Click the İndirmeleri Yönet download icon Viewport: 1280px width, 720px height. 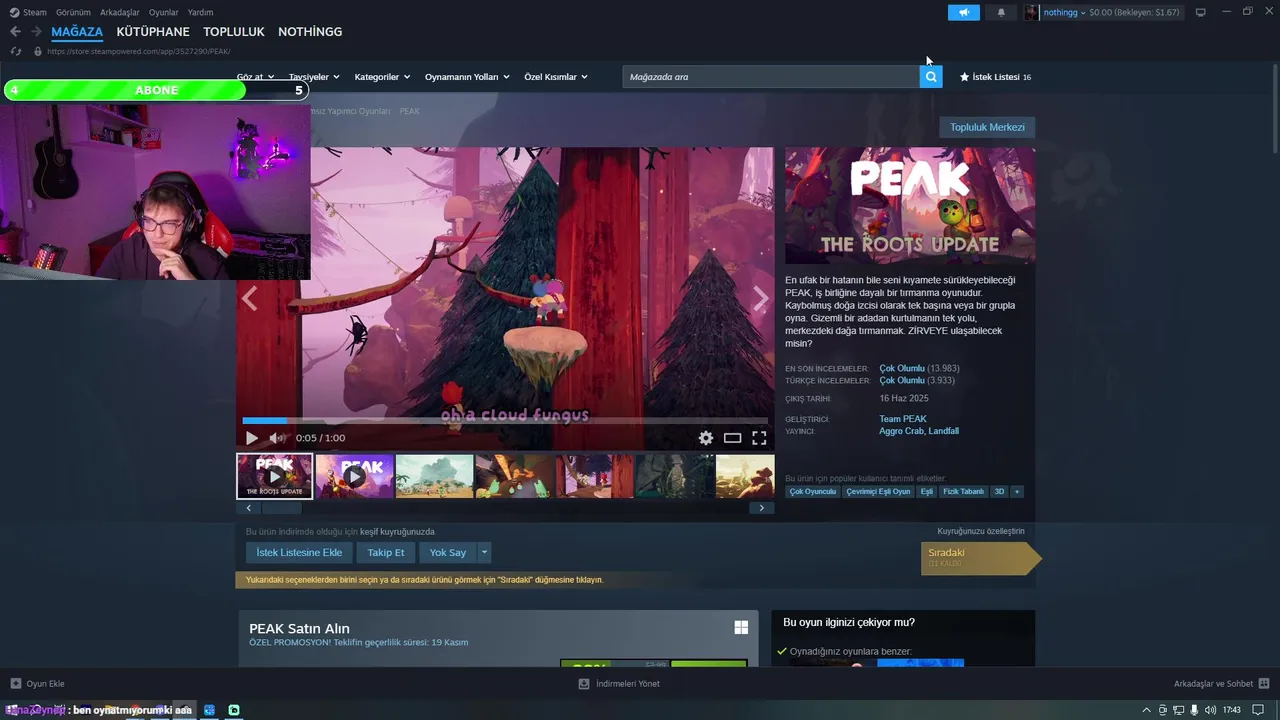click(584, 684)
